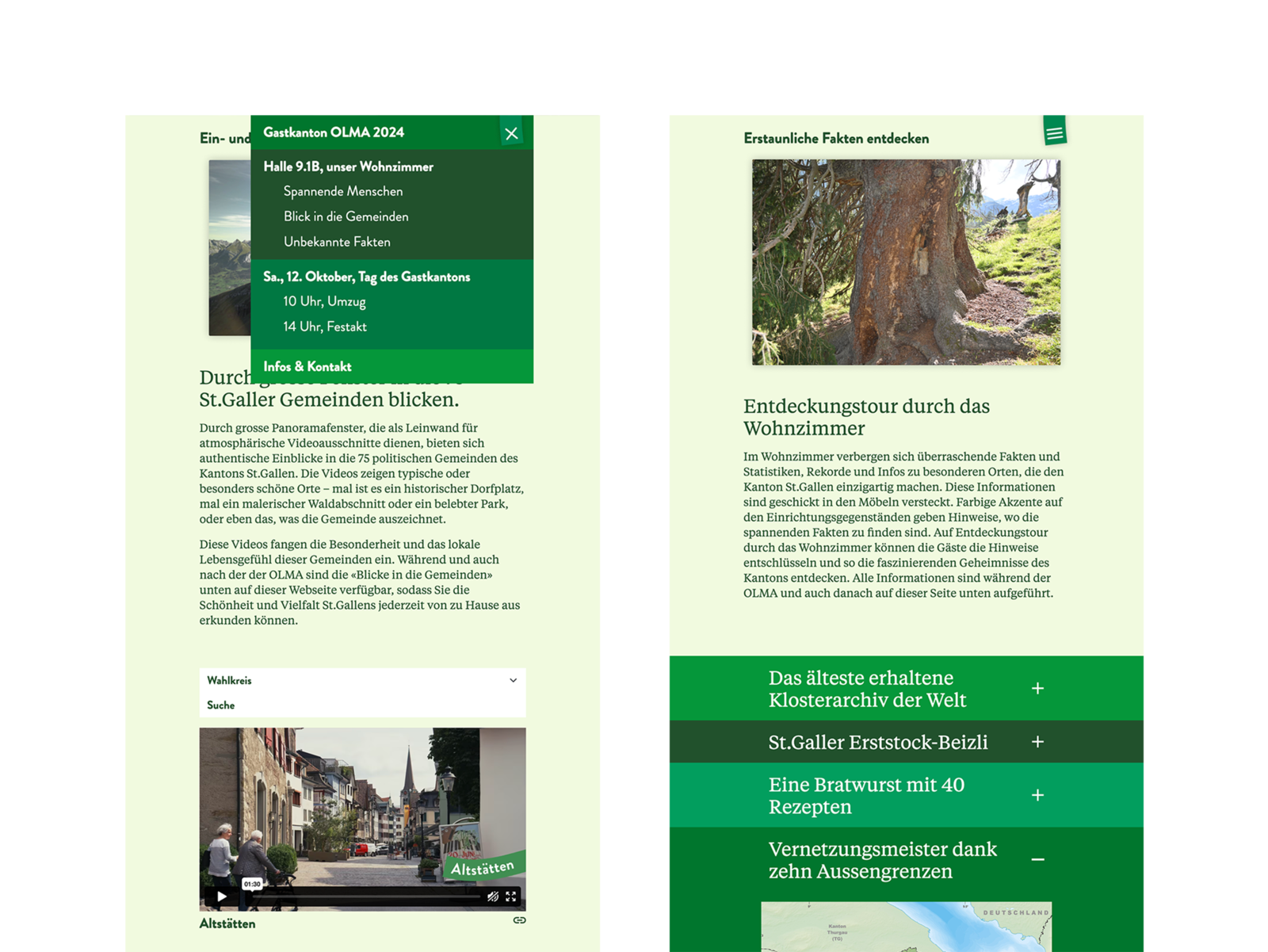
Task: Expand Bratwurst mit 40 Rezepten plus icon
Action: pos(1037,795)
